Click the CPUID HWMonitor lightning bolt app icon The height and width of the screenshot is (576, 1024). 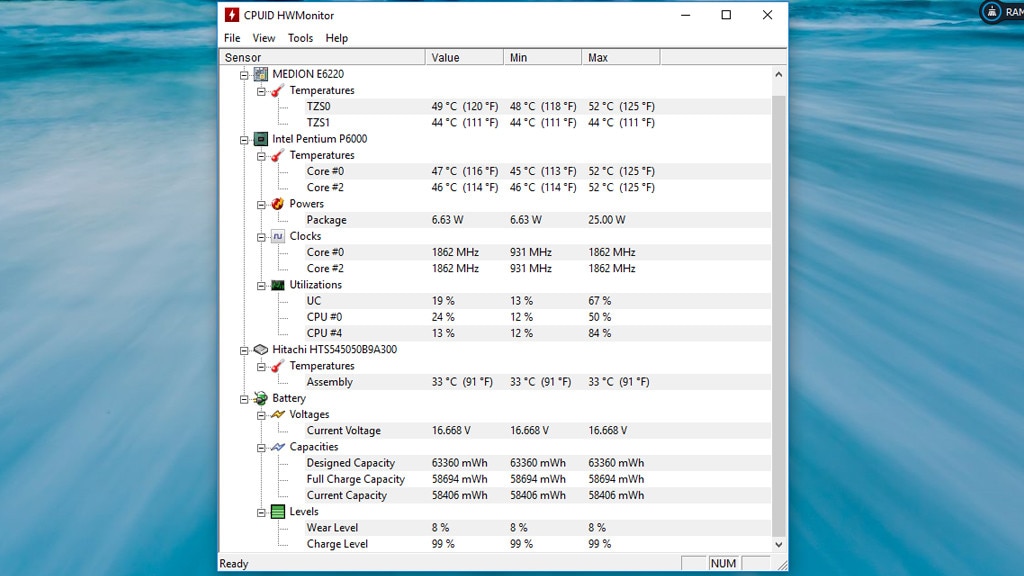232,15
